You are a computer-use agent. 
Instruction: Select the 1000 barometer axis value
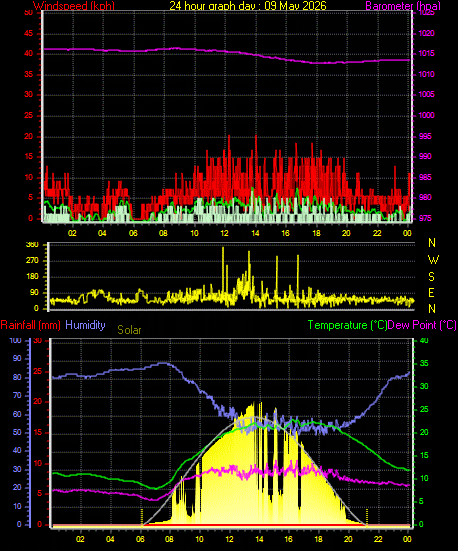coord(426,116)
